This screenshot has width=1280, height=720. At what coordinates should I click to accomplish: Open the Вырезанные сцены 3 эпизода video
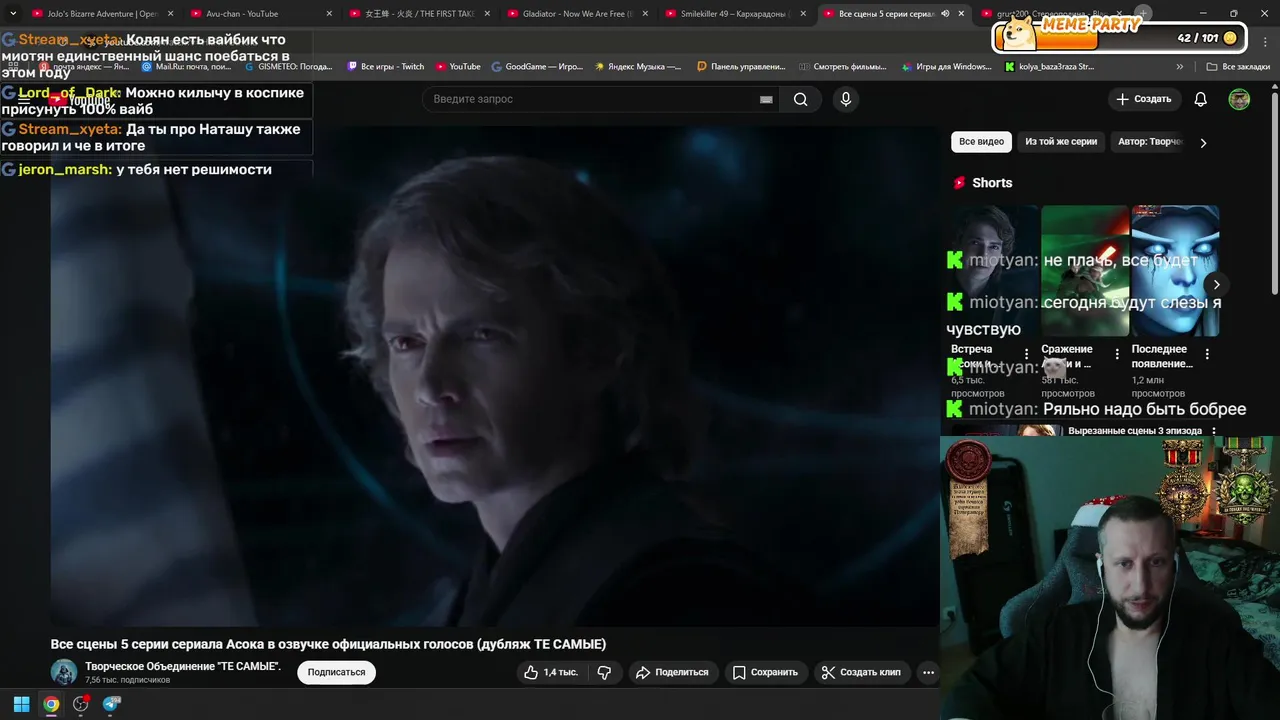[x=1134, y=431]
